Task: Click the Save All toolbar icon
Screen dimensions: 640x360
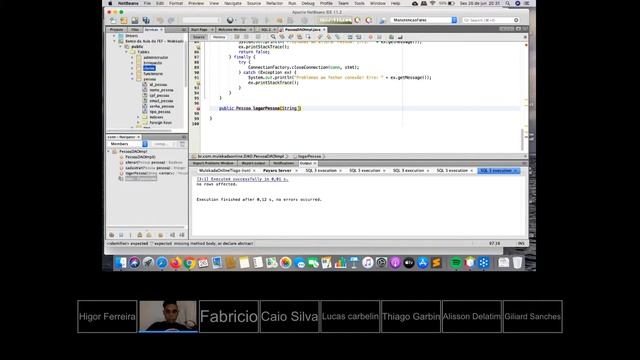Action: click(x=146, y=20)
